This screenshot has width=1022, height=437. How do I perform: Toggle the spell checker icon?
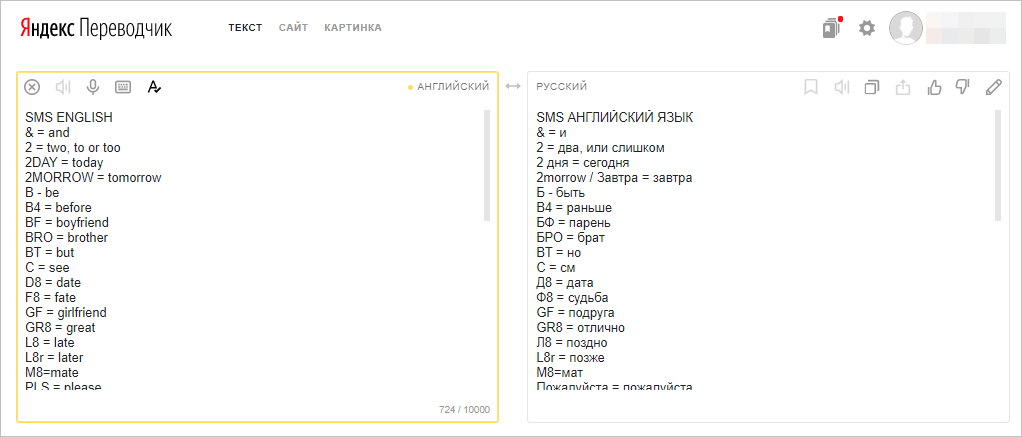[154, 87]
